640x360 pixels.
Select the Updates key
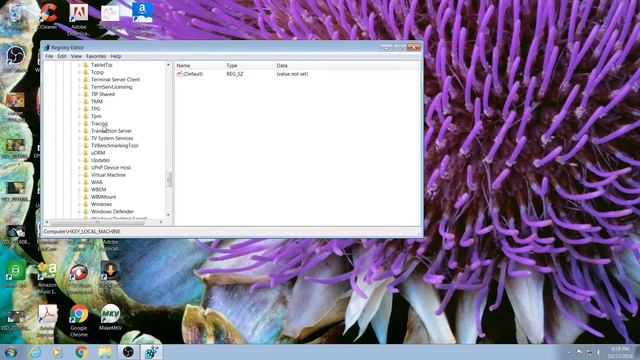coord(100,160)
